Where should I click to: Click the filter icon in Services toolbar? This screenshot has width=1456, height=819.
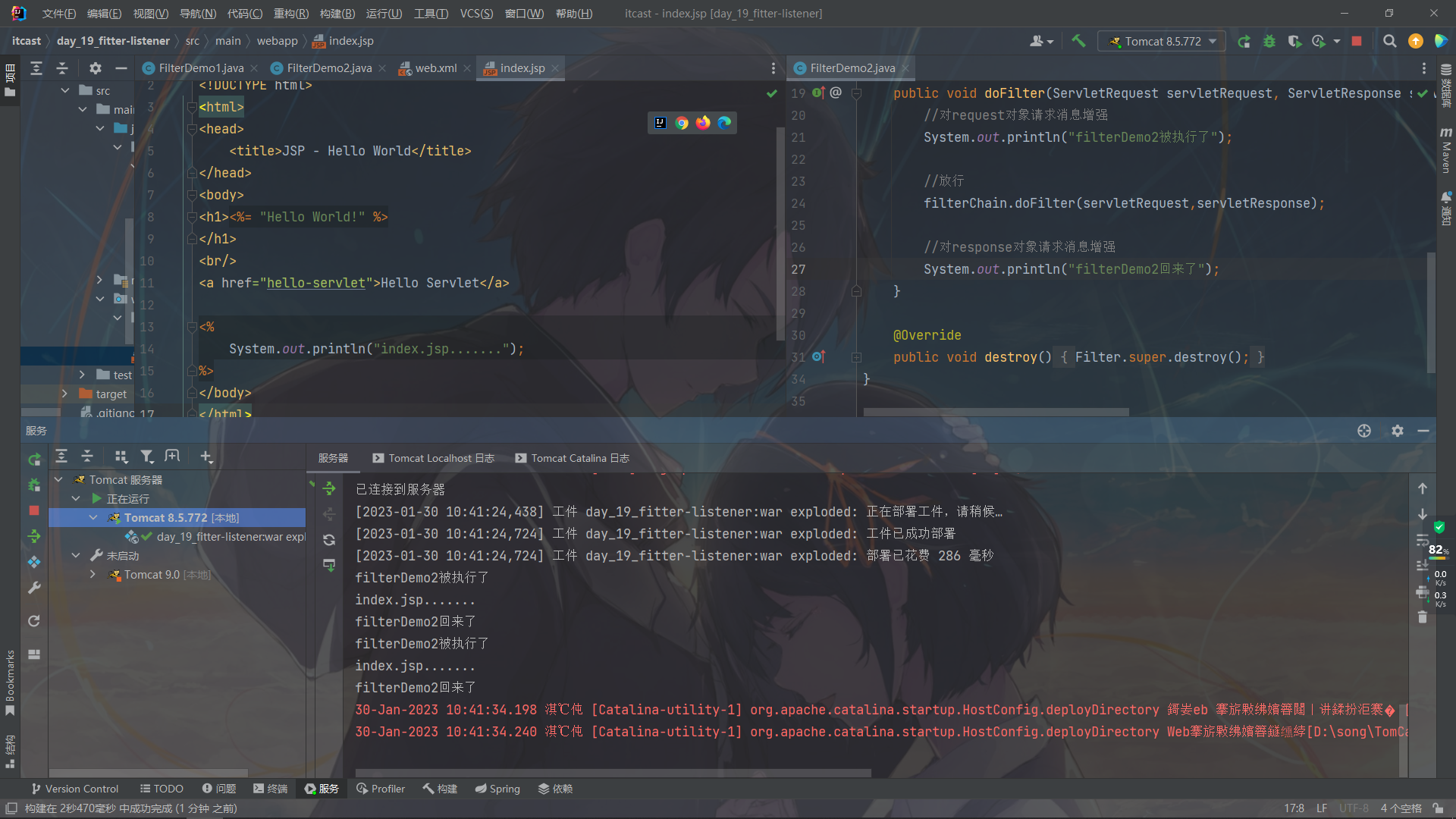(147, 457)
